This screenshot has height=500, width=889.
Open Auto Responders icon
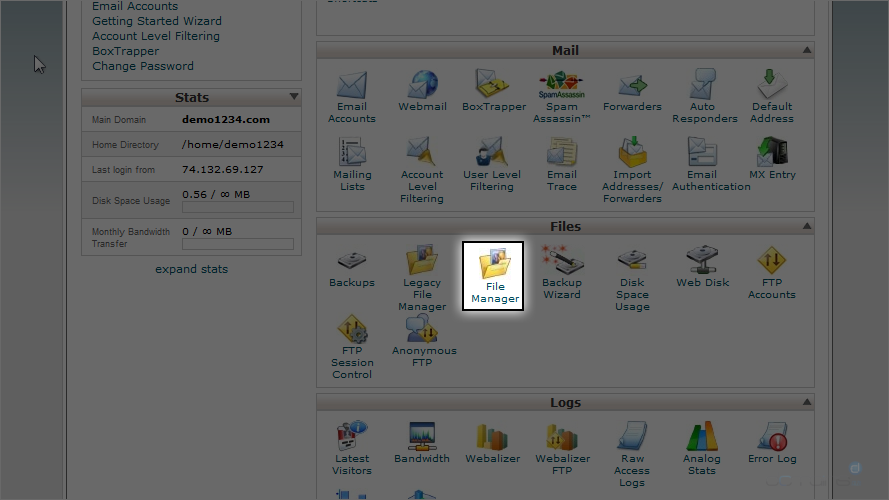[x=702, y=97]
